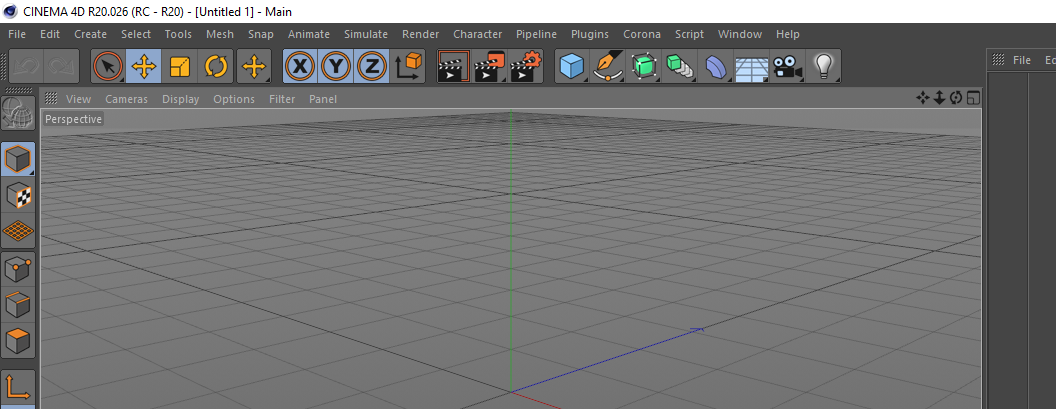Click the Floor environment icon
The width and height of the screenshot is (1056, 409).
(x=752, y=66)
